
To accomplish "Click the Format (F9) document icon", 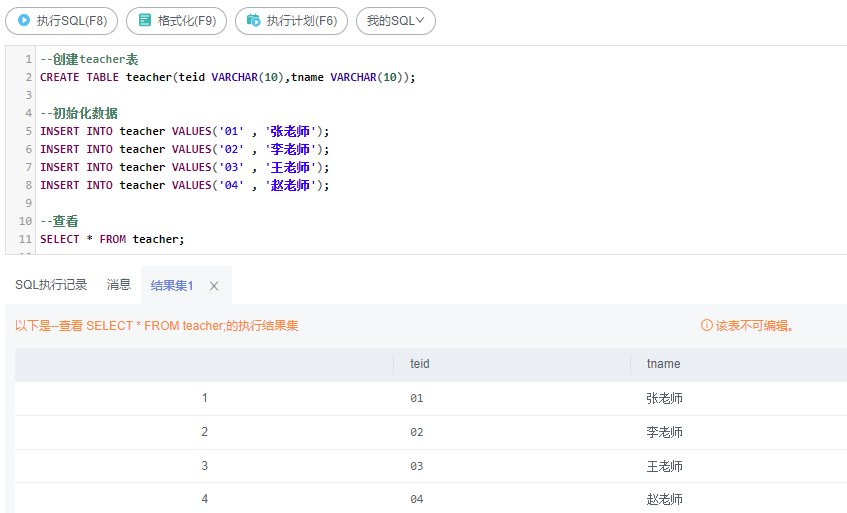I will [x=145, y=20].
